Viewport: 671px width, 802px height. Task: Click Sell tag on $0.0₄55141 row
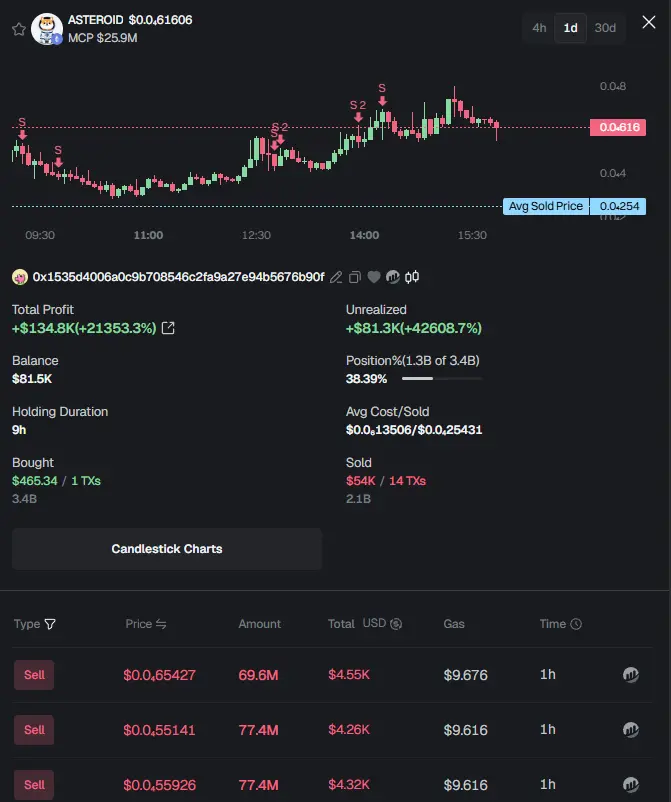pos(34,729)
